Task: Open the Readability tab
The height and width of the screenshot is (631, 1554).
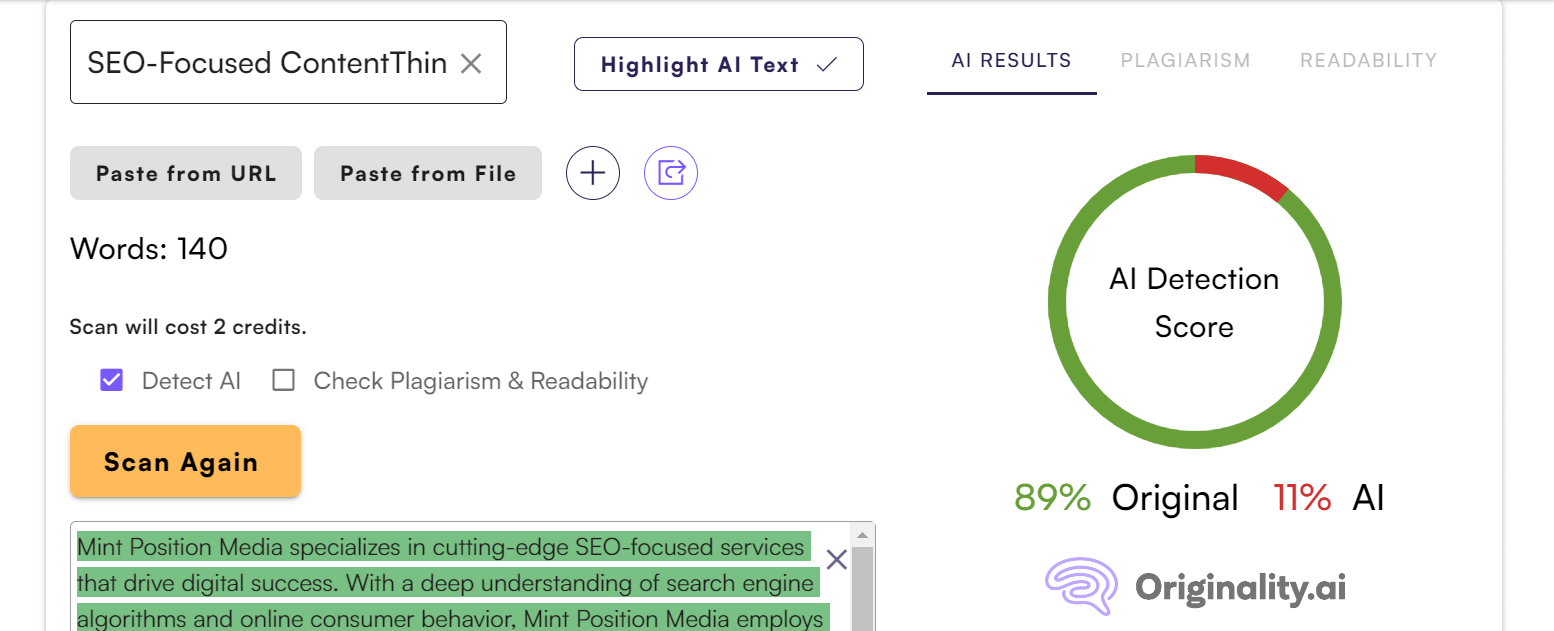Action: (1368, 60)
